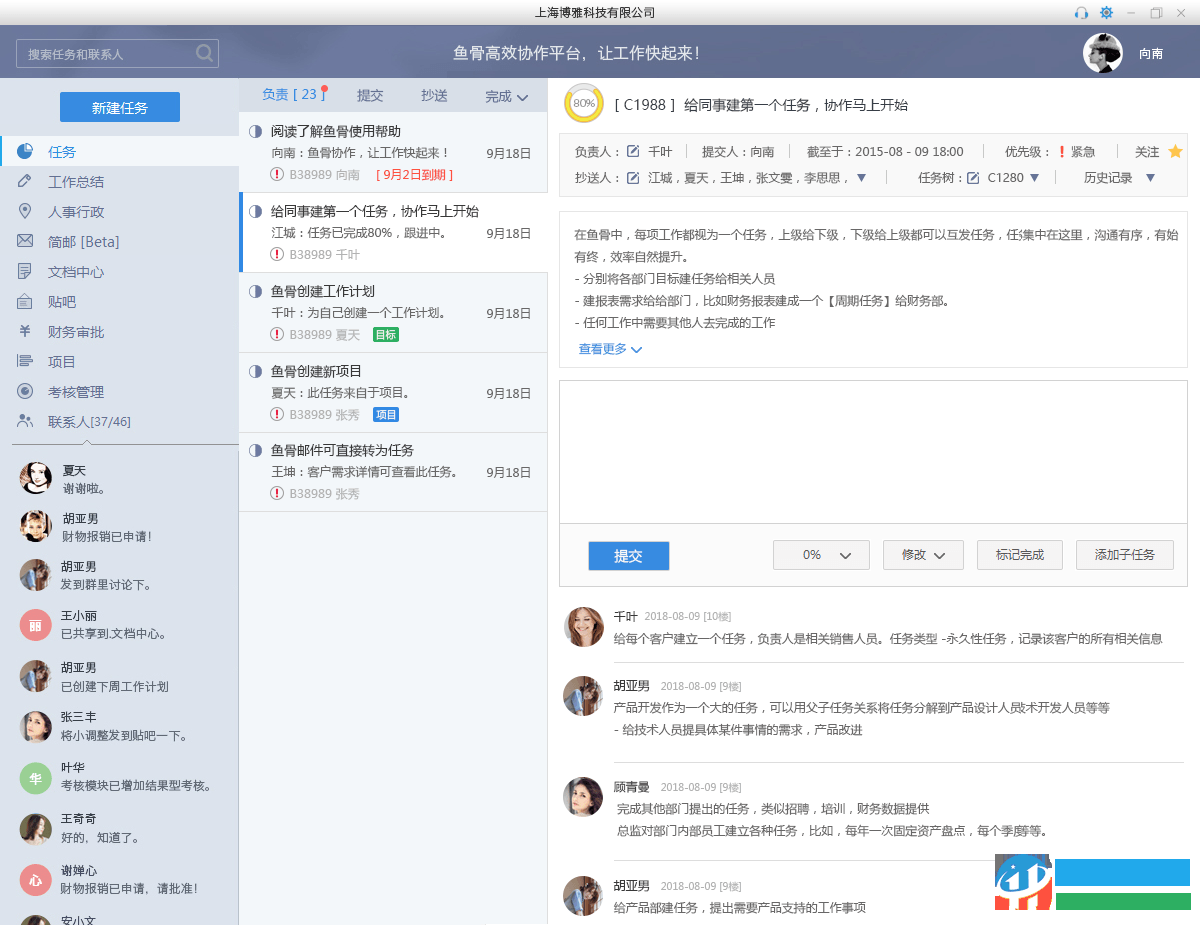Click the 新建任务 button
This screenshot has height=925, width=1200.
coord(120,107)
